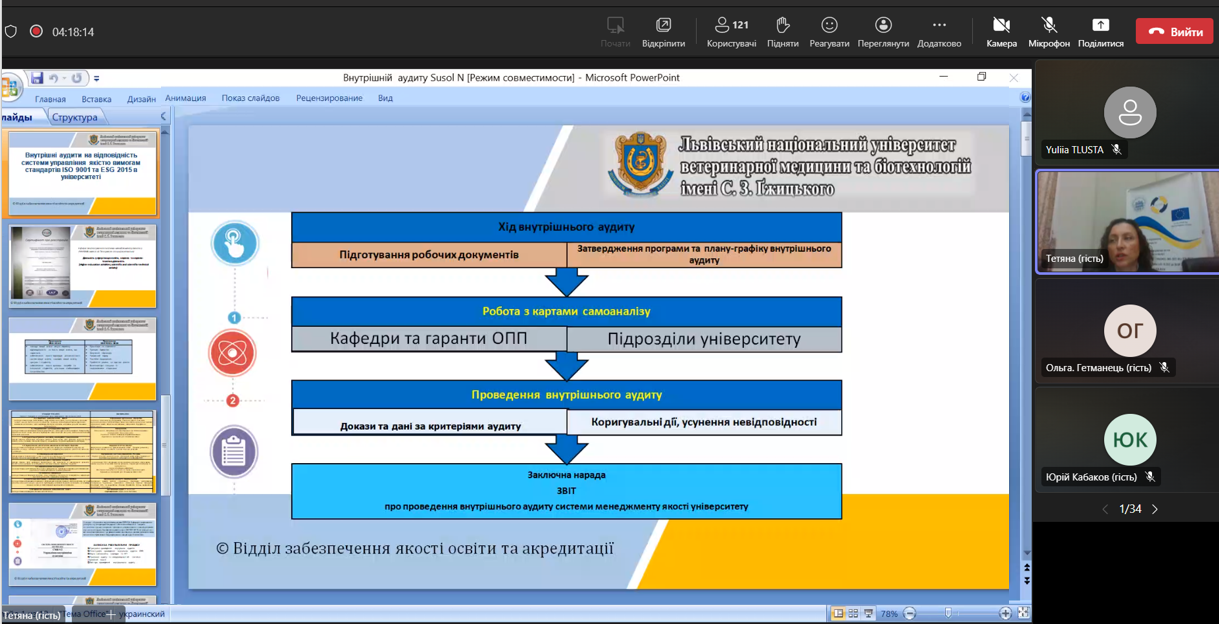Click the main slide vertical scrollbar
This screenshot has width=1219, height=624.
1026,140
